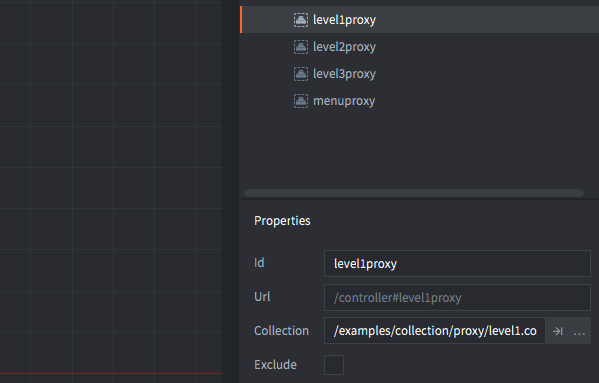Select menuproxy in the outline
Screen dimensions: 599x383
[419, 101]
